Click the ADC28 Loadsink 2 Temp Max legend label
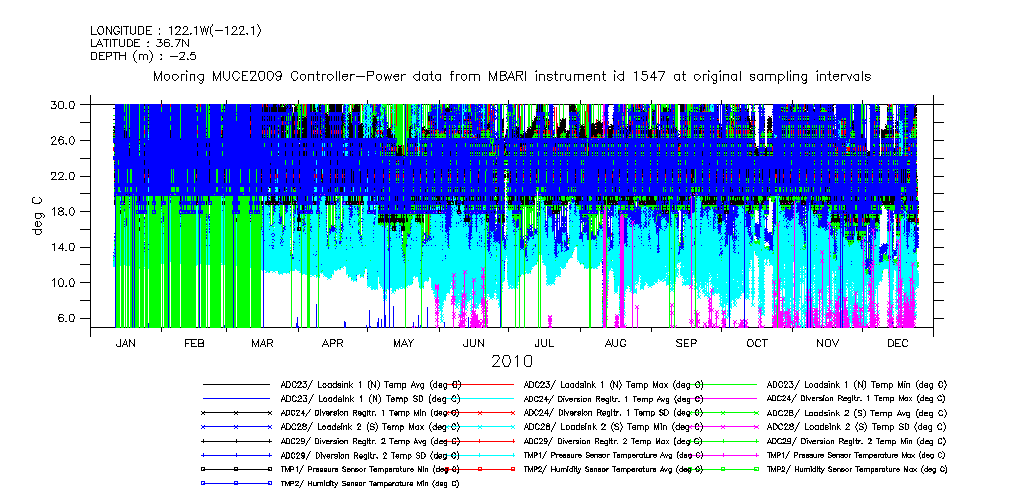The width and height of the screenshot is (1009, 504). (x=370, y=426)
